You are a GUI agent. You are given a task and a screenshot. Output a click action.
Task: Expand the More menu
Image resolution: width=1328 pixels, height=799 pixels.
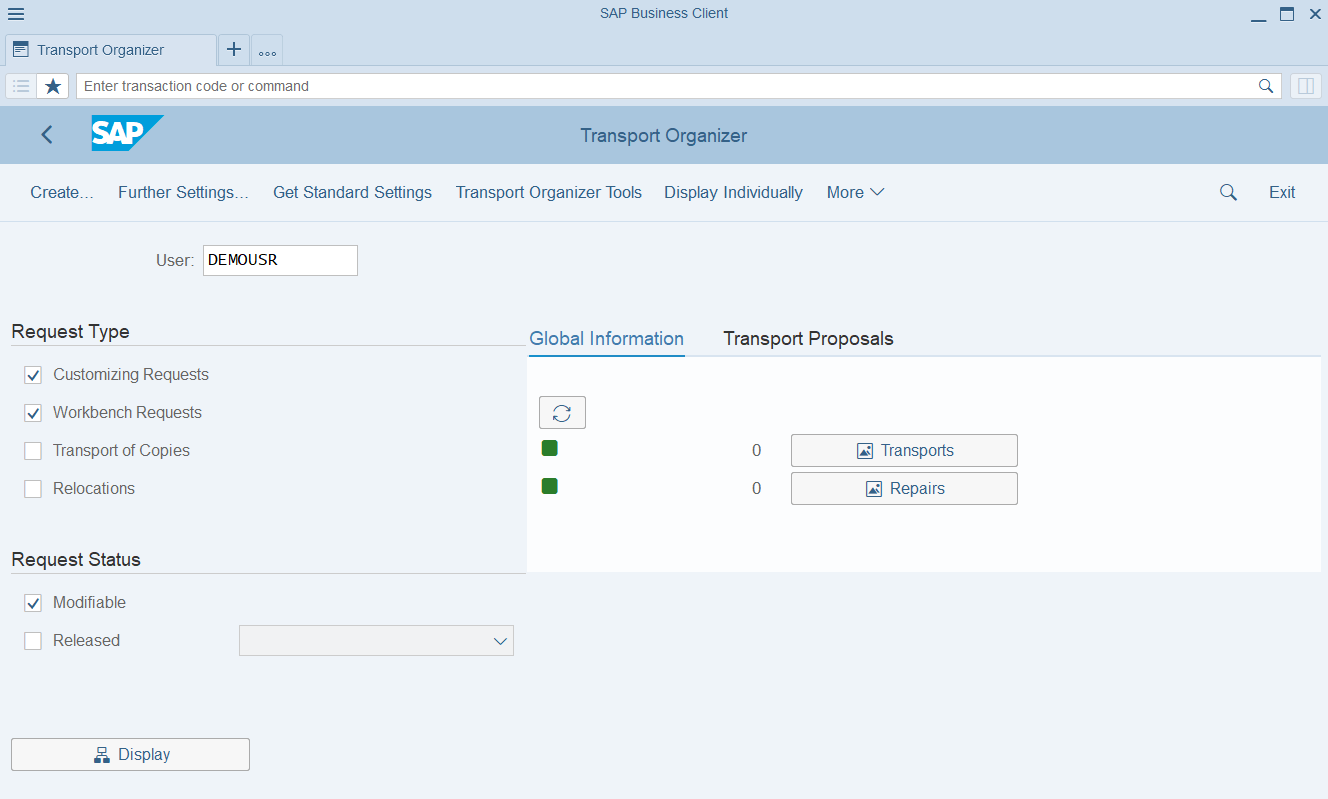pos(855,192)
